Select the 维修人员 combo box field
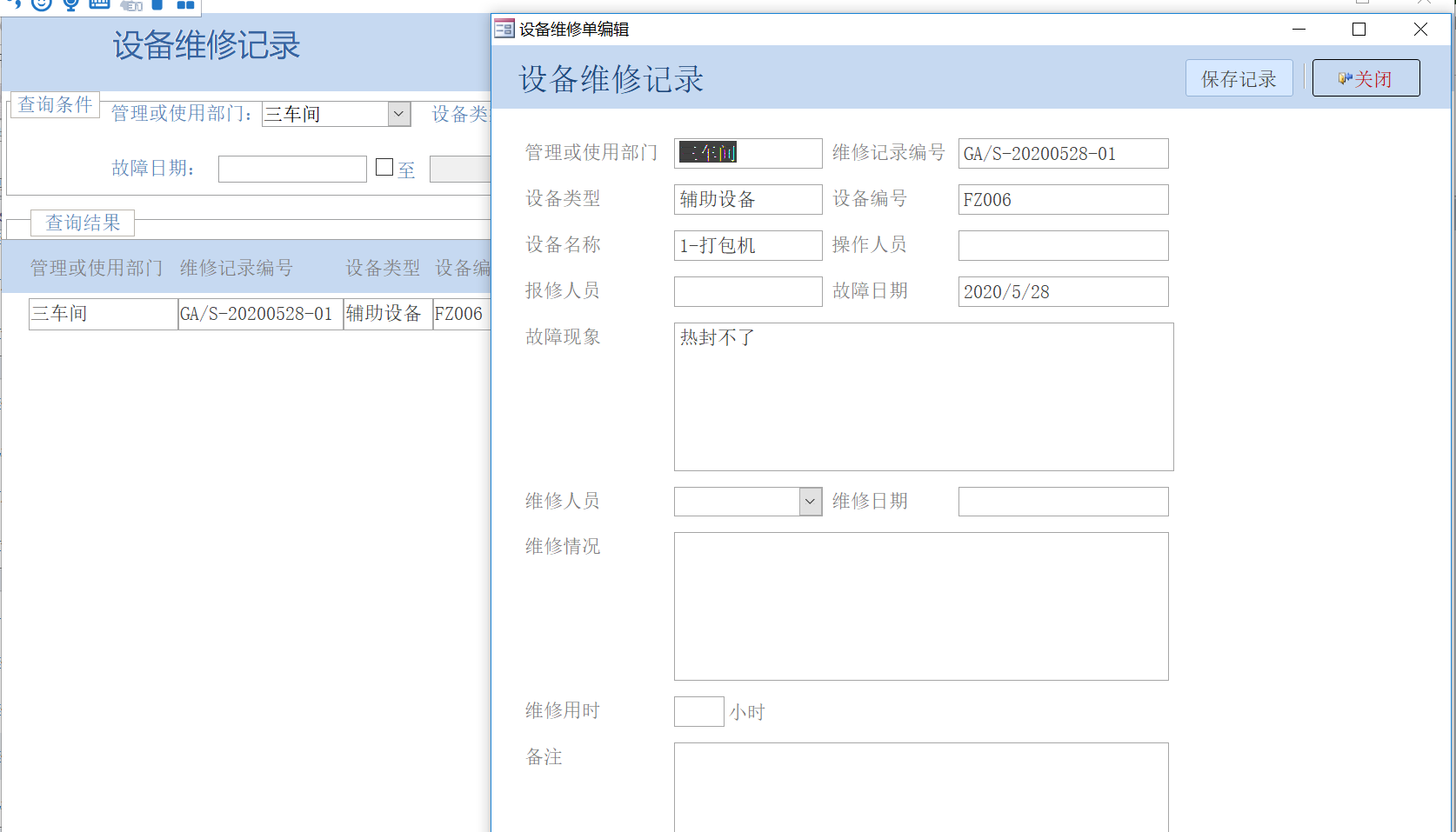This screenshot has width=1456, height=832. pyautogui.click(x=748, y=502)
